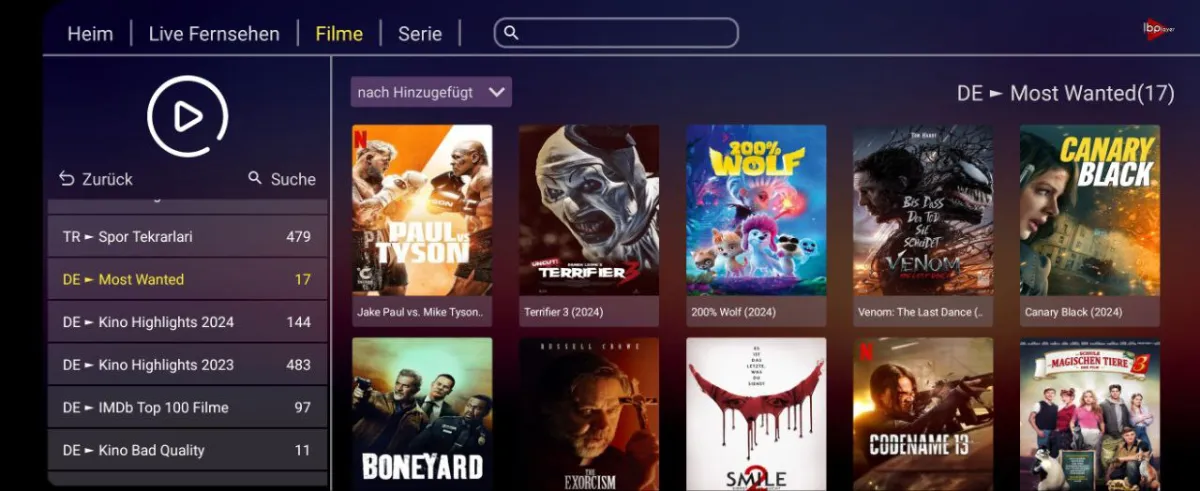Open the Smile 2 movie poster
The width and height of the screenshot is (1200, 491).
pyautogui.click(x=756, y=413)
